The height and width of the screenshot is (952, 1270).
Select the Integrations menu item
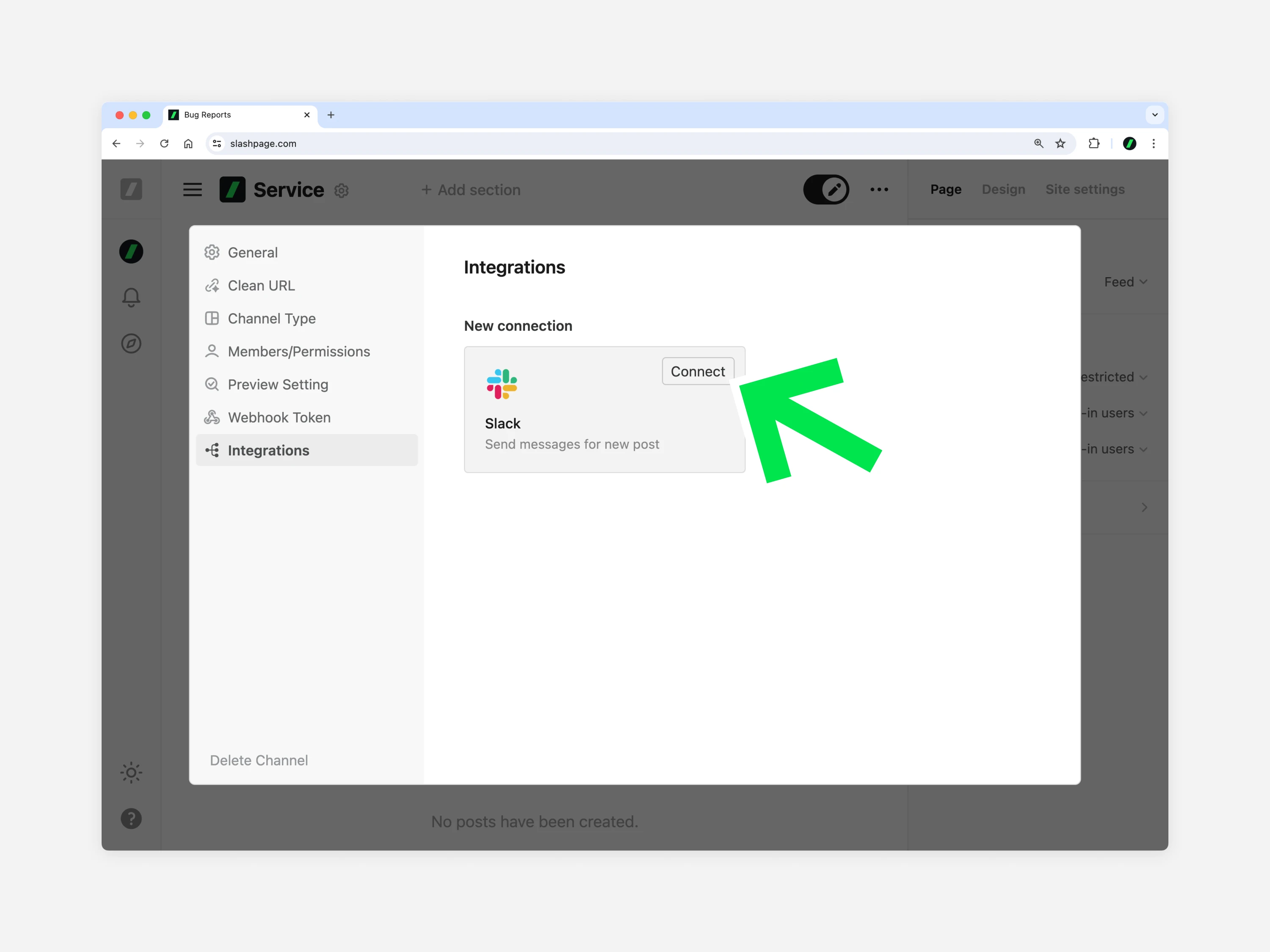point(306,451)
